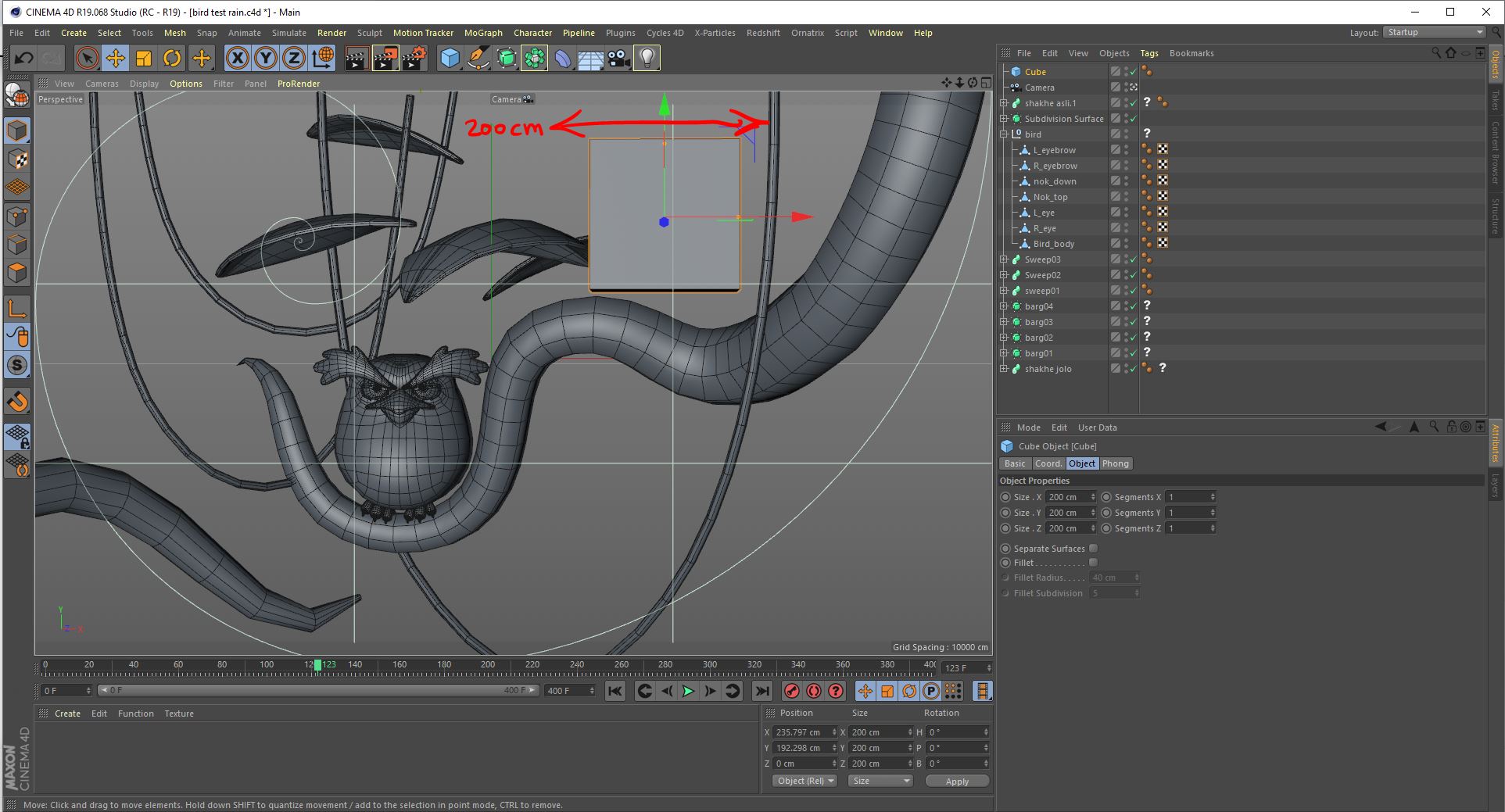Screen dimensions: 1505x812
Task: Expand the shakhe jolo object
Action: (x=1005, y=369)
